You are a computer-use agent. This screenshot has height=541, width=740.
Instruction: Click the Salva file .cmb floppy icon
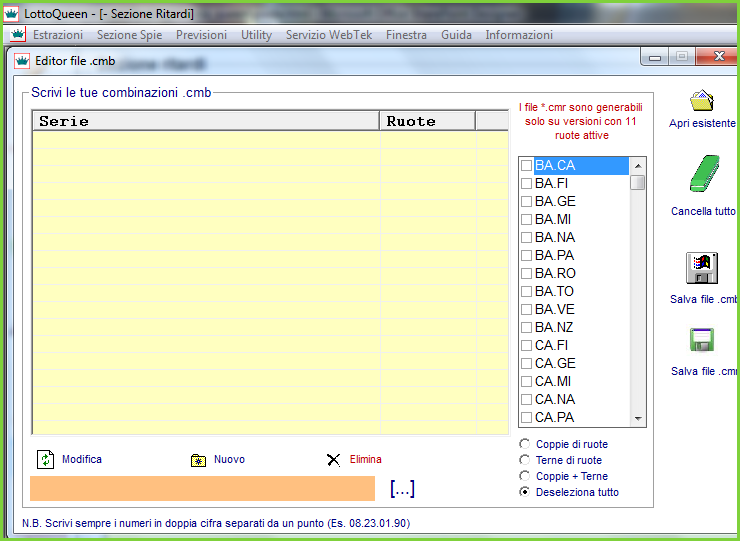[x=702, y=268]
